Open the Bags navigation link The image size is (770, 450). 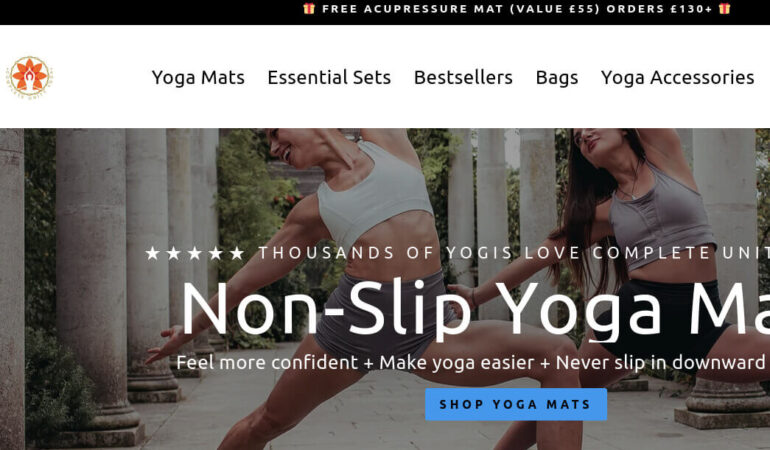click(557, 78)
